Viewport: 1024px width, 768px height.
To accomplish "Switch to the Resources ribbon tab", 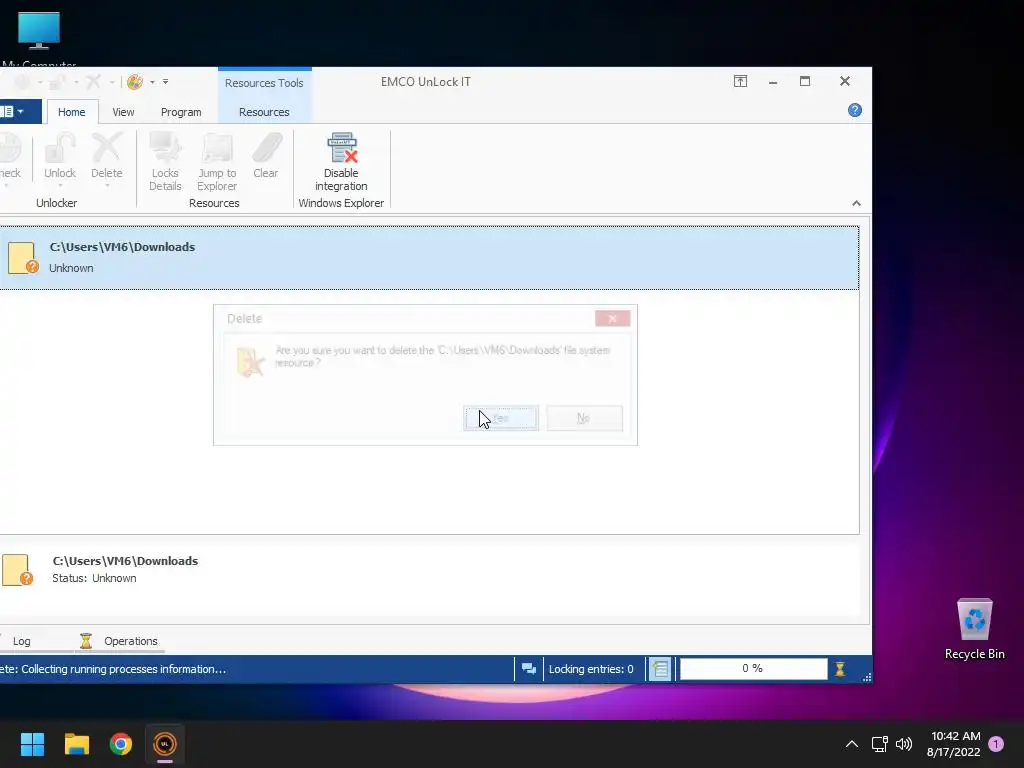I will coord(264,112).
